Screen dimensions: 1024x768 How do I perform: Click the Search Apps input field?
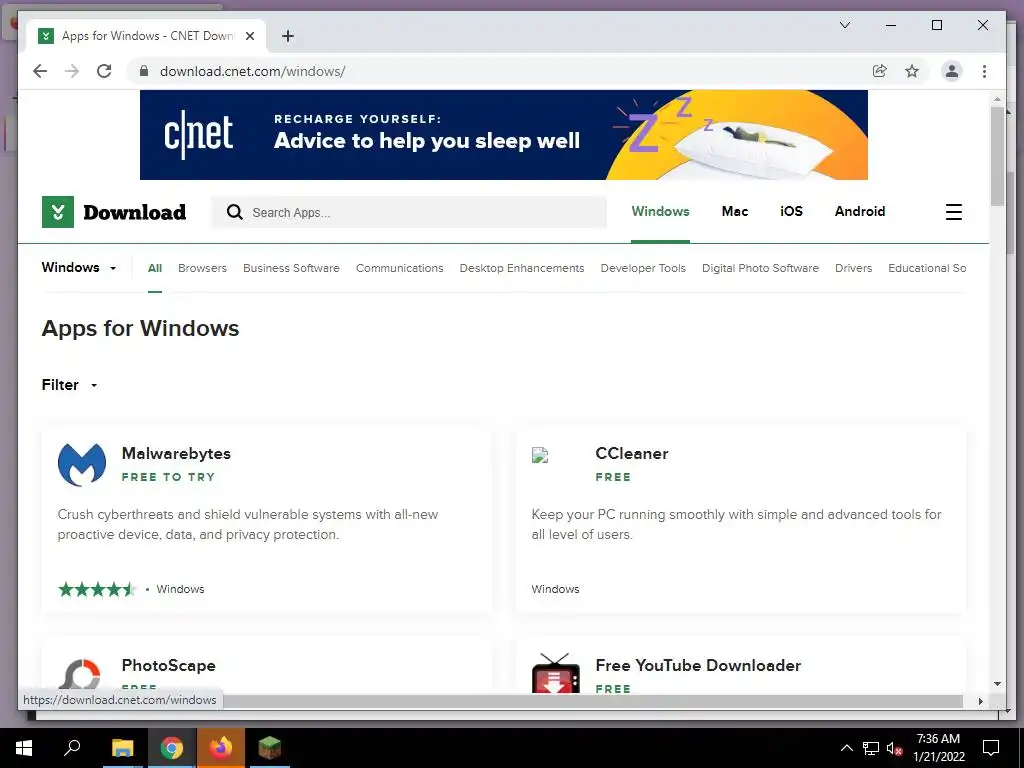click(x=409, y=212)
